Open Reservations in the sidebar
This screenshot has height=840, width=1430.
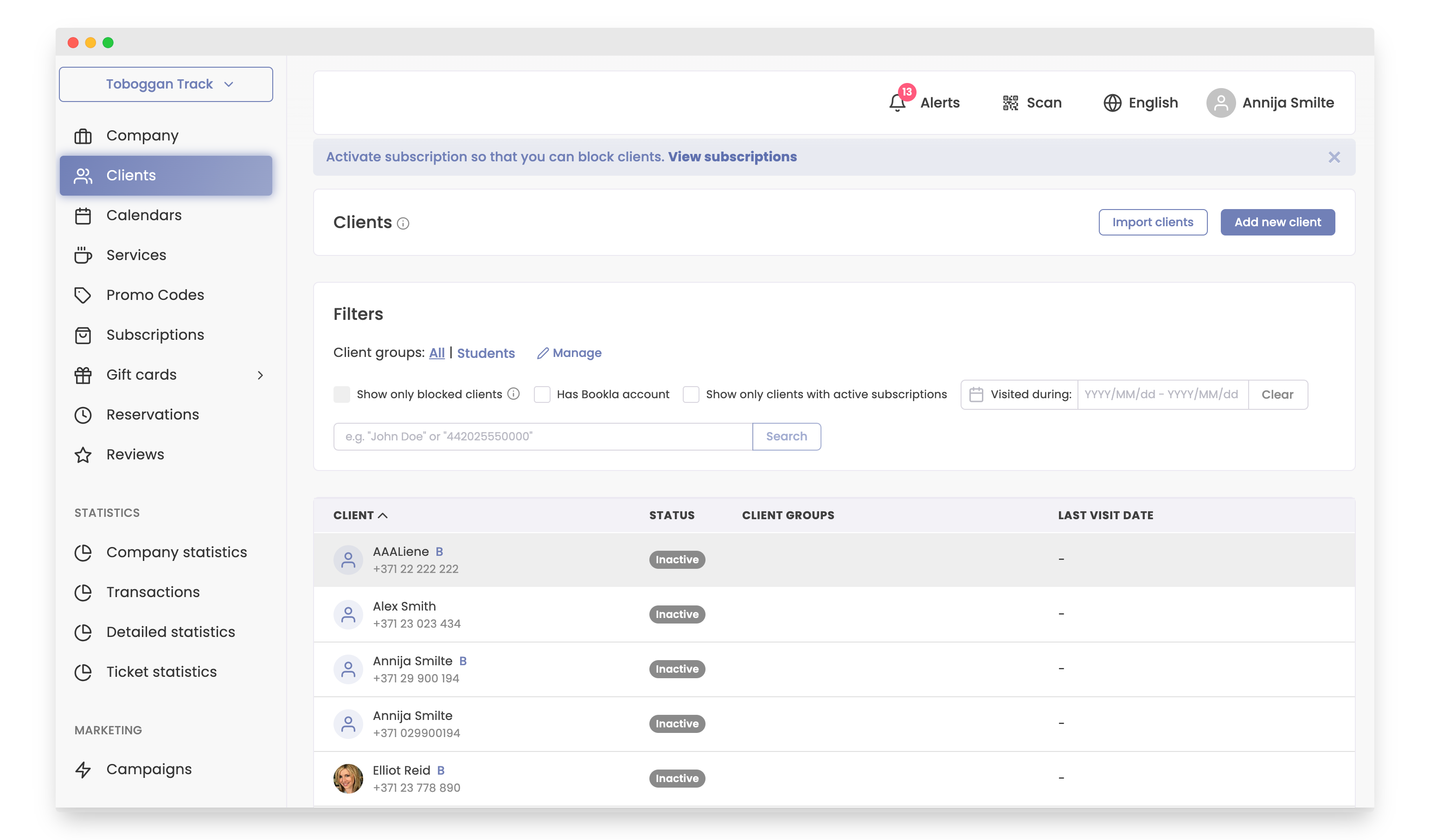[x=153, y=414]
